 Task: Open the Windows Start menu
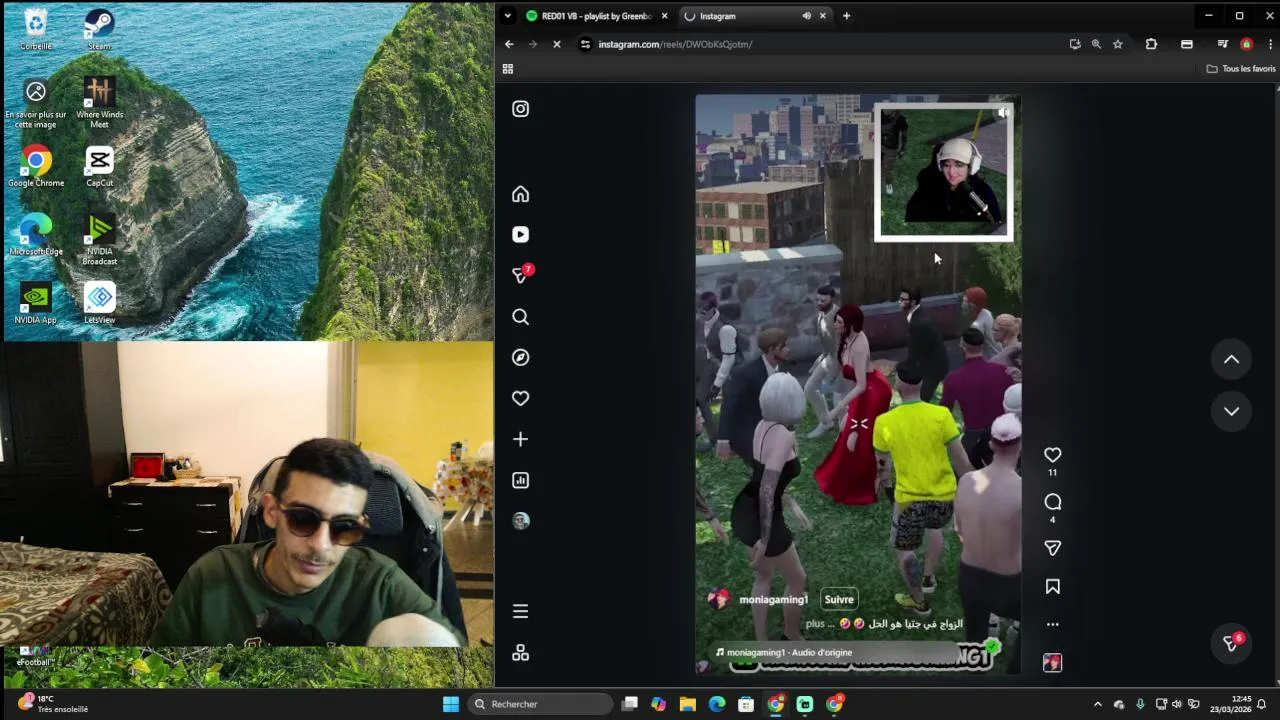coord(451,704)
